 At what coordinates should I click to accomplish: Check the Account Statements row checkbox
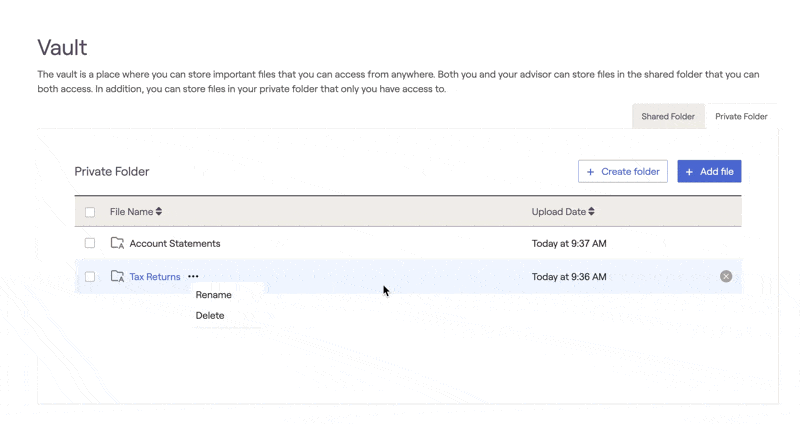tap(90, 243)
